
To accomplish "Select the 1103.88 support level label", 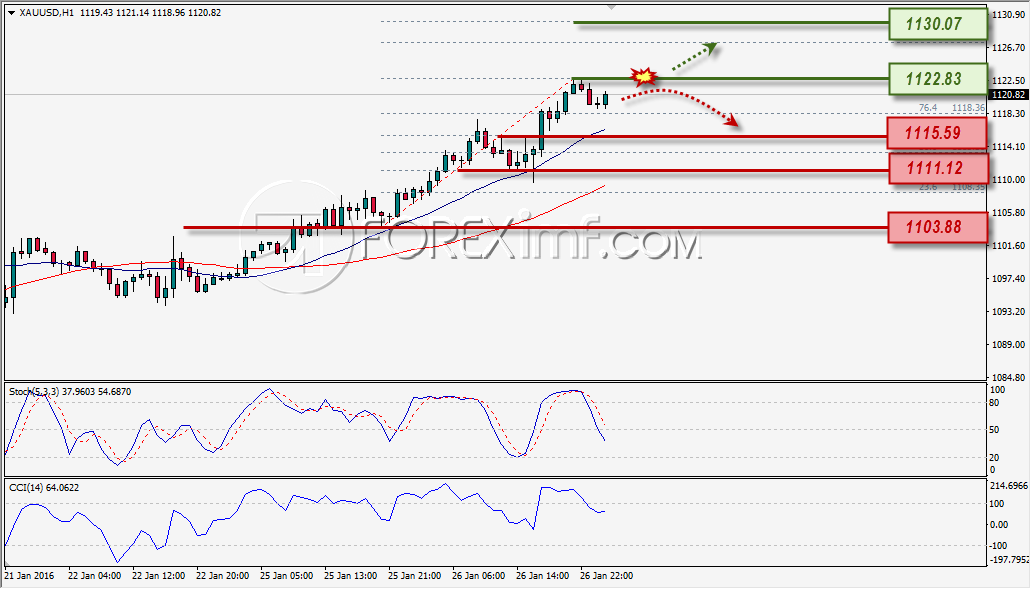I will [x=937, y=227].
